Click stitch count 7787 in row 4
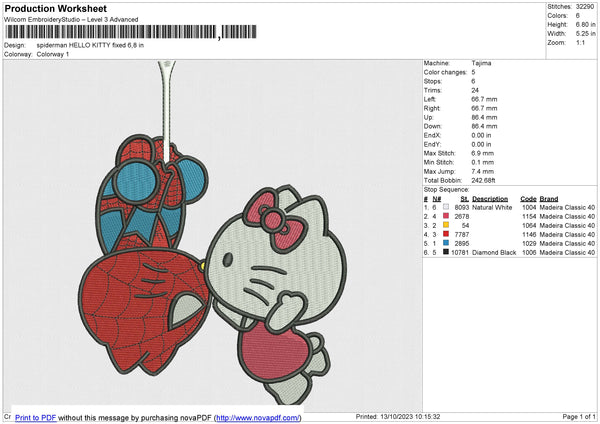Screen dimensions: 600x424 pos(461,235)
